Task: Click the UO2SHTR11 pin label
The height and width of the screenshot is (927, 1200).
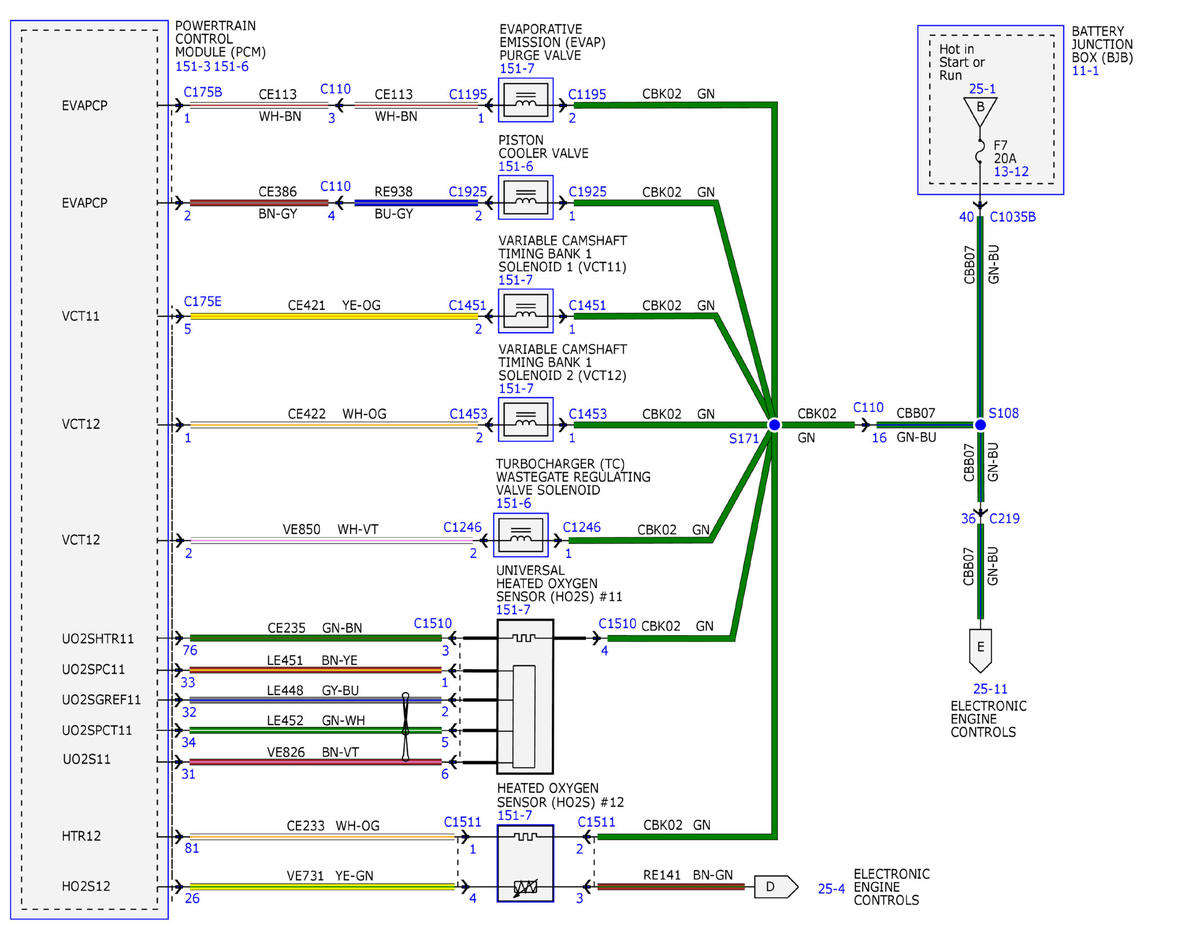Action: click(98, 638)
